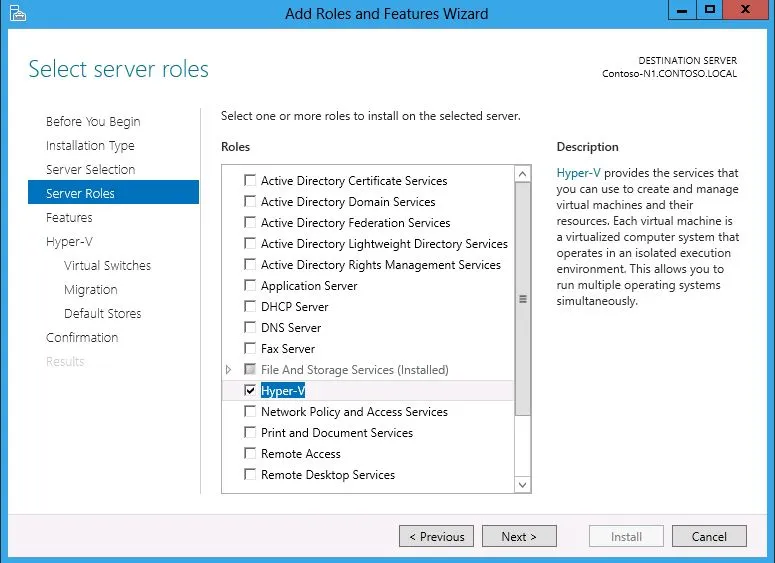This screenshot has height=563, width=775.
Task: Tick Active Directory Lightweight Directory Services
Action: tap(250, 243)
